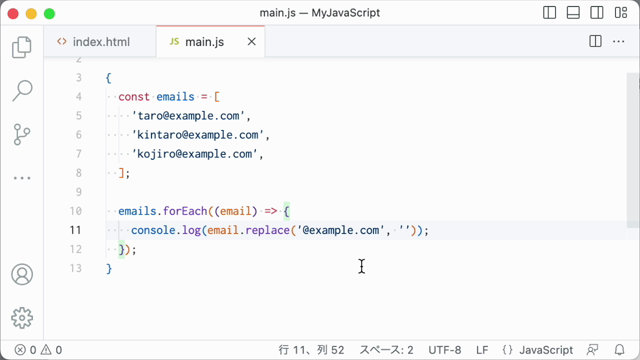Open the Manage gear settings icon
The height and width of the screenshot is (360, 640).
tap(22, 318)
